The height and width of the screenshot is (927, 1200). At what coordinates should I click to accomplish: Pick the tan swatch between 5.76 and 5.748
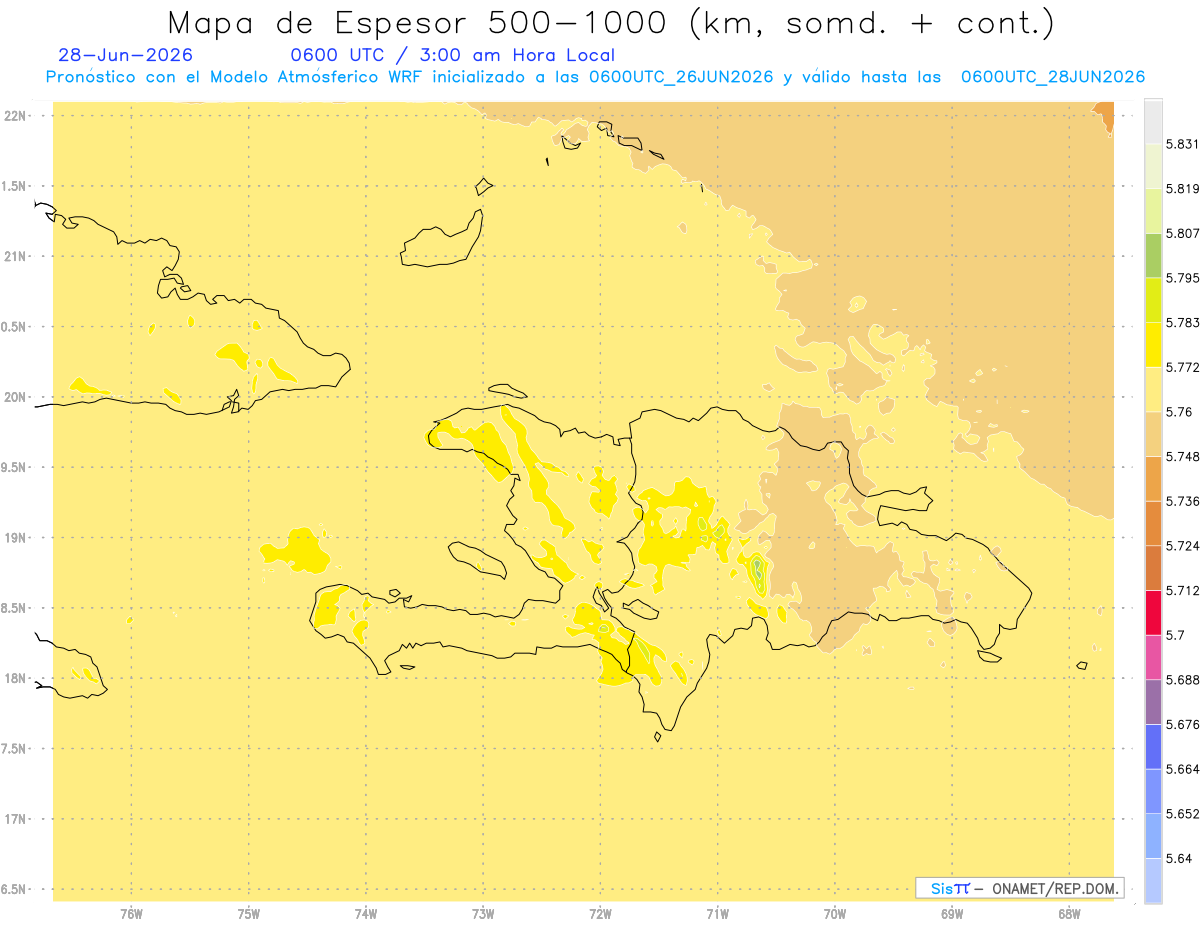tap(1153, 434)
